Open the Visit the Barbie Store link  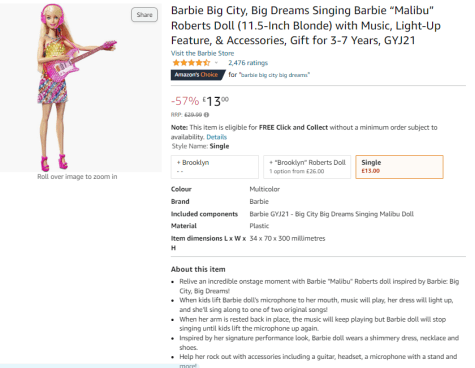tap(202, 53)
